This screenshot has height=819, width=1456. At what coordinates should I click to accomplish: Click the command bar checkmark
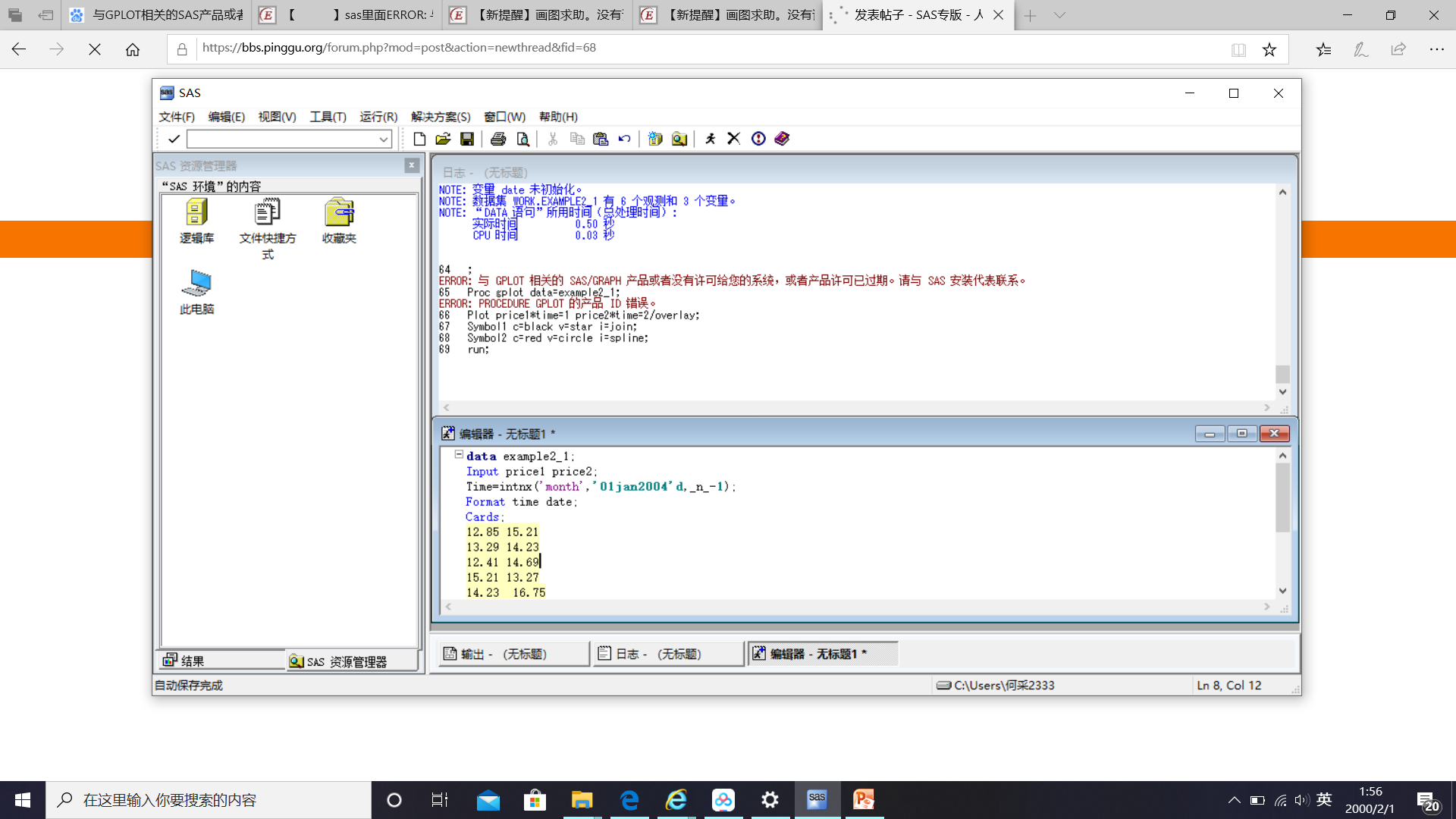[x=174, y=139]
